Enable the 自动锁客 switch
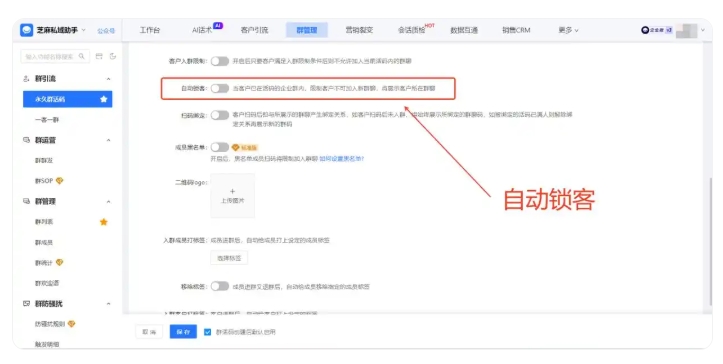Image resolution: width=723 pixels, height=364 pixels. click(220, 88)
